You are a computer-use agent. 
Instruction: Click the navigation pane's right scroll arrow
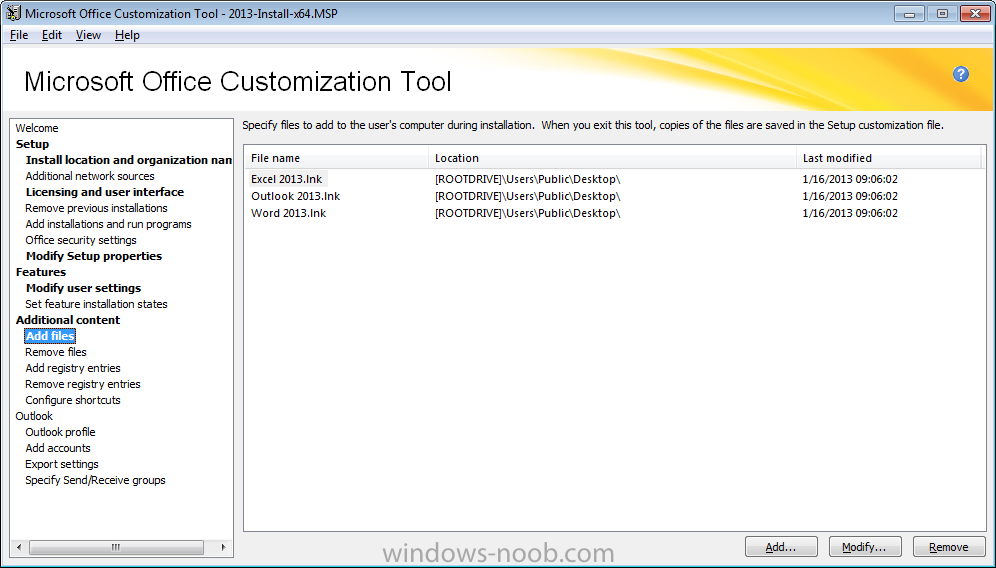(x=223, y=547)
